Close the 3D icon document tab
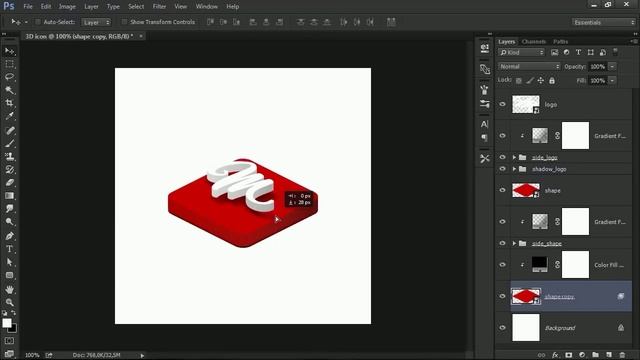This screenshot has height=360, width=640. (141, 36)
